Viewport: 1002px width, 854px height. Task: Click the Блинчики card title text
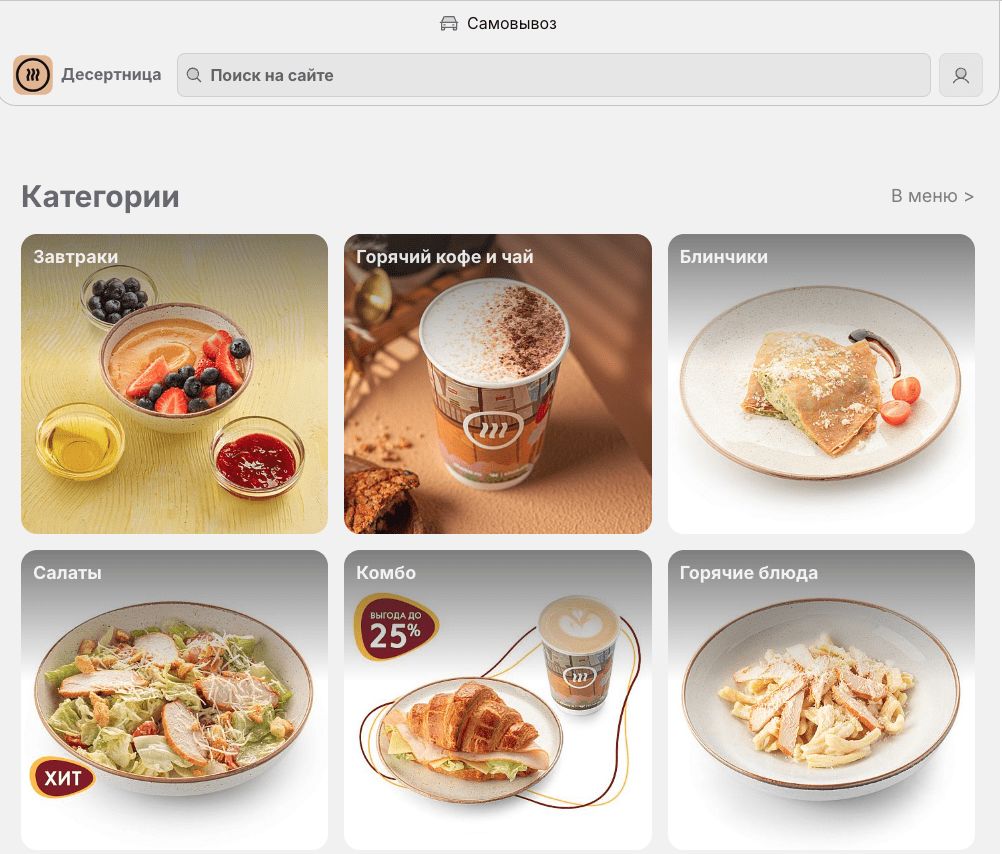click(x=723, y=257)
